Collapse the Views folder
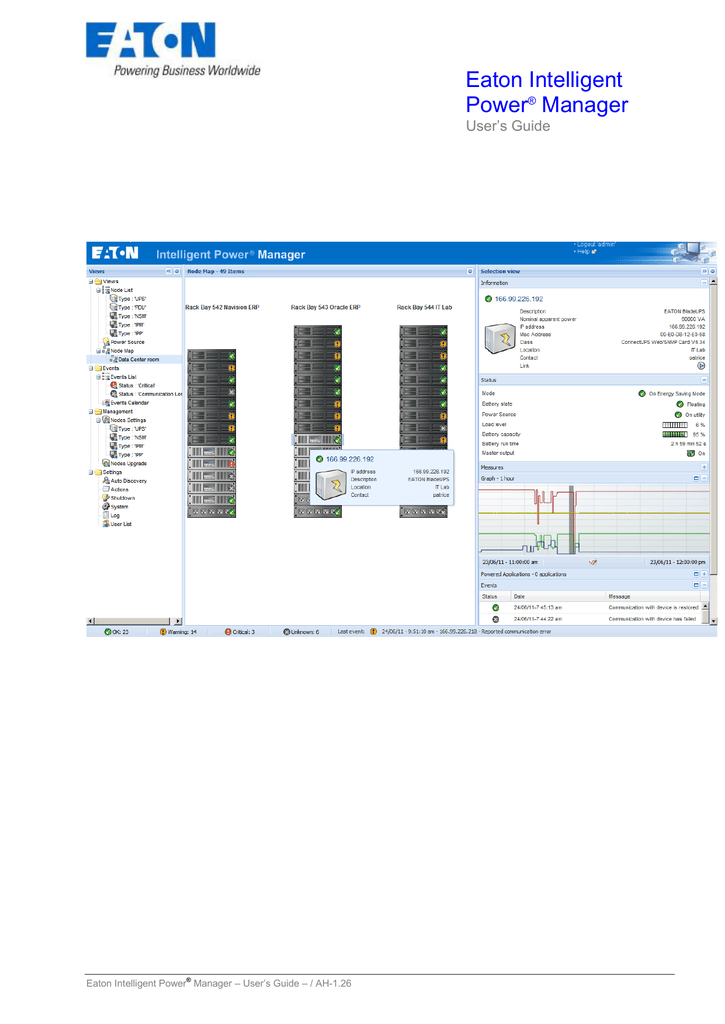 91,281
